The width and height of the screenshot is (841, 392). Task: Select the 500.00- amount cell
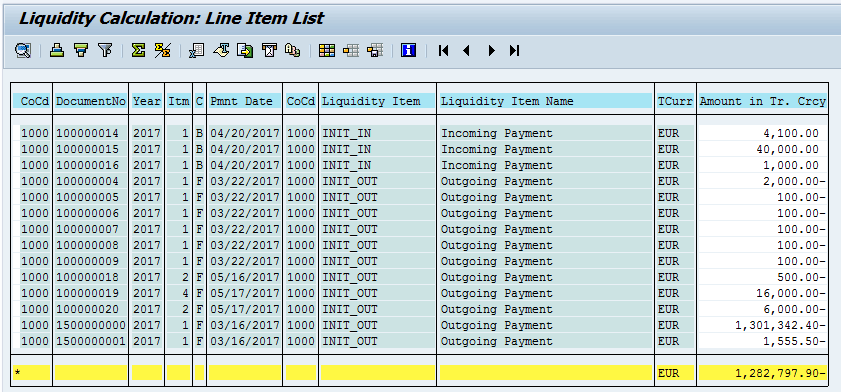click(762, 277)
